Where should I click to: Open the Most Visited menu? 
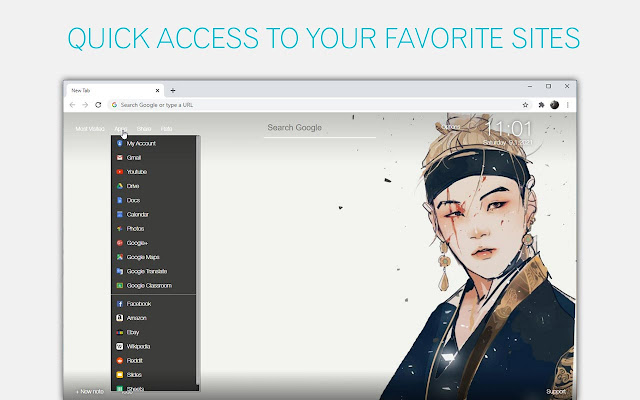(x=90, y=129)
